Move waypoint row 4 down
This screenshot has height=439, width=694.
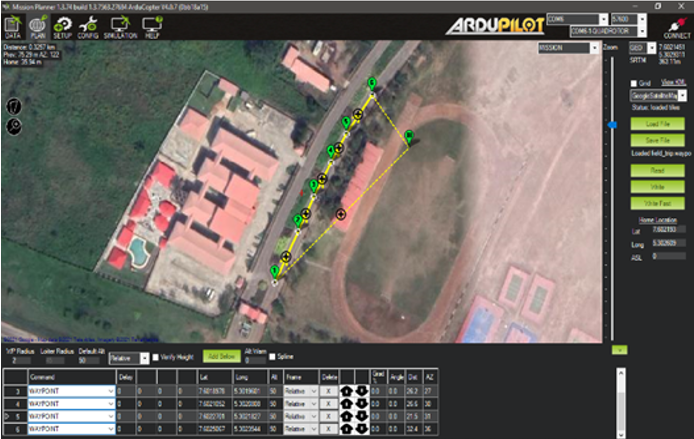(x=362, y=404)
